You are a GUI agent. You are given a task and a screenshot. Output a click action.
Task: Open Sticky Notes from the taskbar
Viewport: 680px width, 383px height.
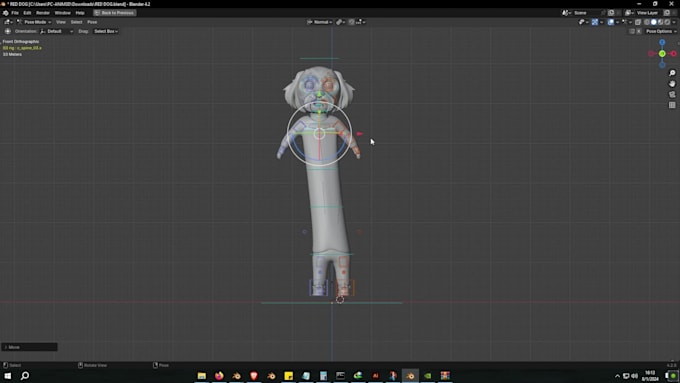[288, 376]
